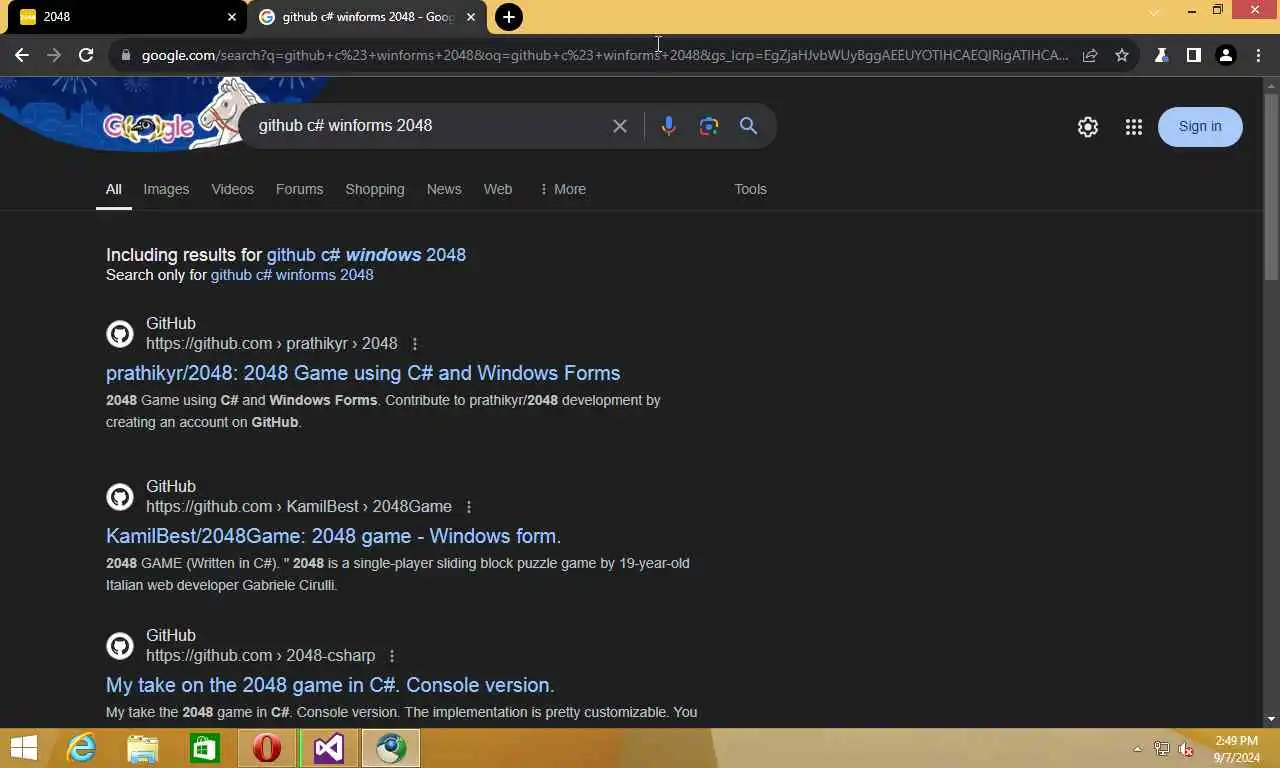
Task: Close the 'github c# winforms 2048' tab
Action: tap(471, 17)
